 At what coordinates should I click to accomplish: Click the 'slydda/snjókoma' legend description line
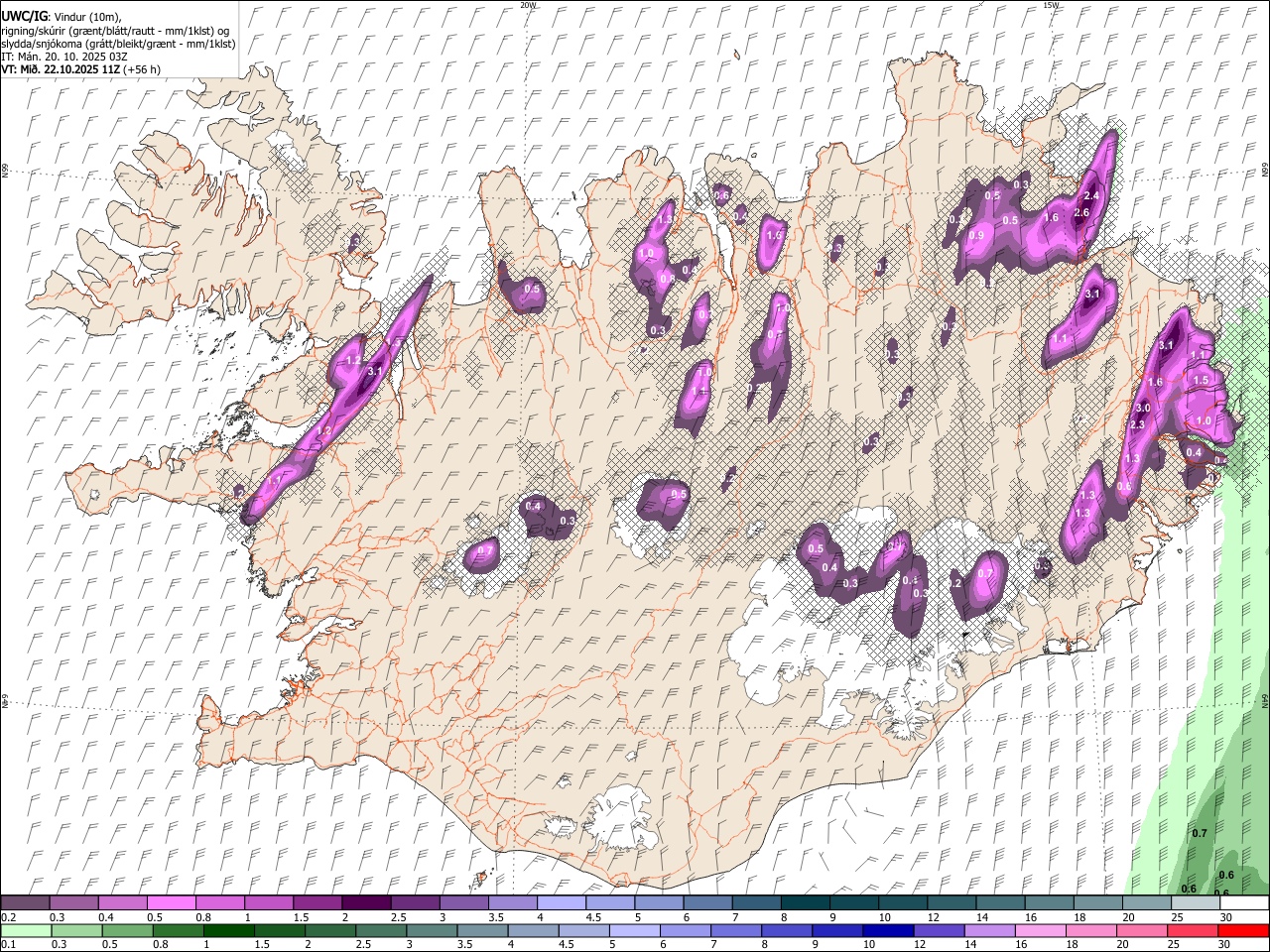point(118,44)
